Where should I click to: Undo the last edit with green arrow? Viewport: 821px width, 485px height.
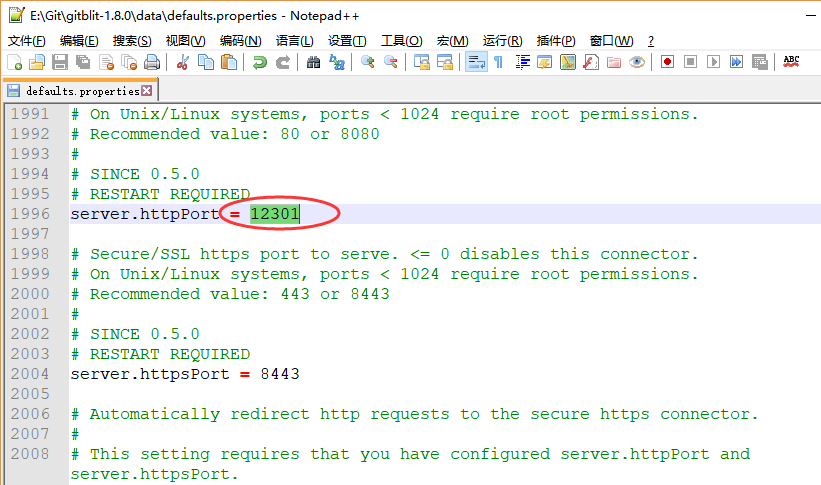(260, 62)
